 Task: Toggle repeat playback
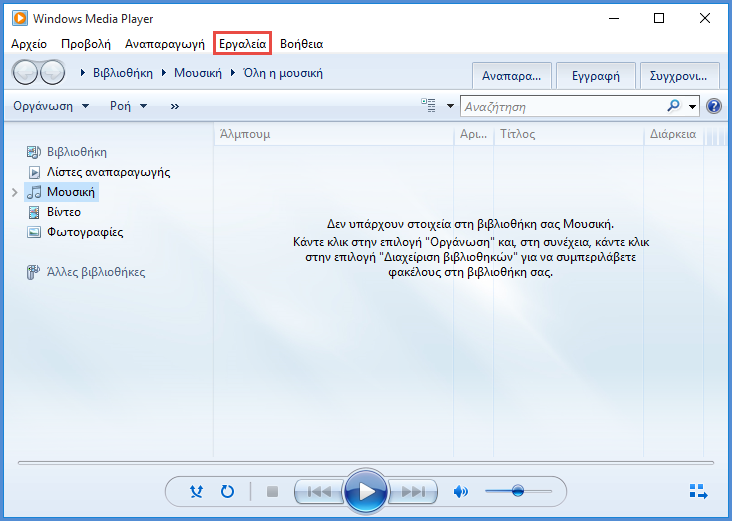point(227,491)
